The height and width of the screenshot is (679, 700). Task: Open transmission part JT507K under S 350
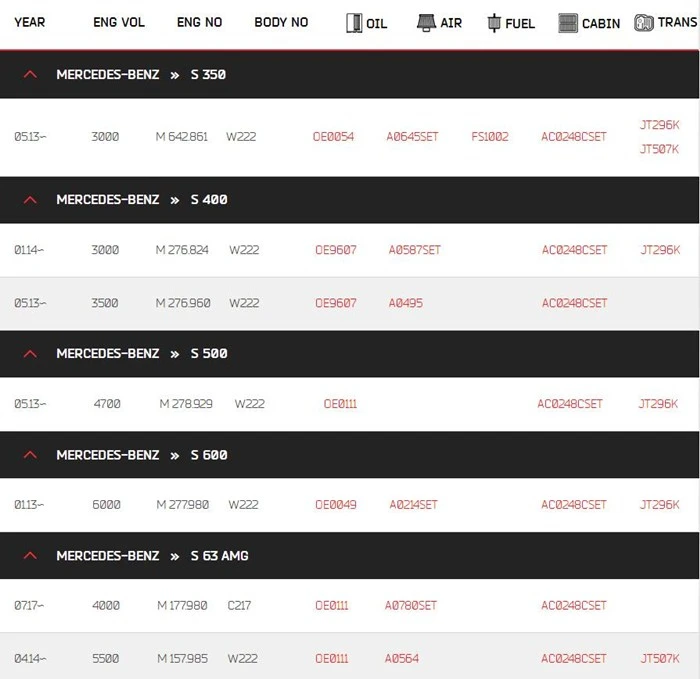659,149
